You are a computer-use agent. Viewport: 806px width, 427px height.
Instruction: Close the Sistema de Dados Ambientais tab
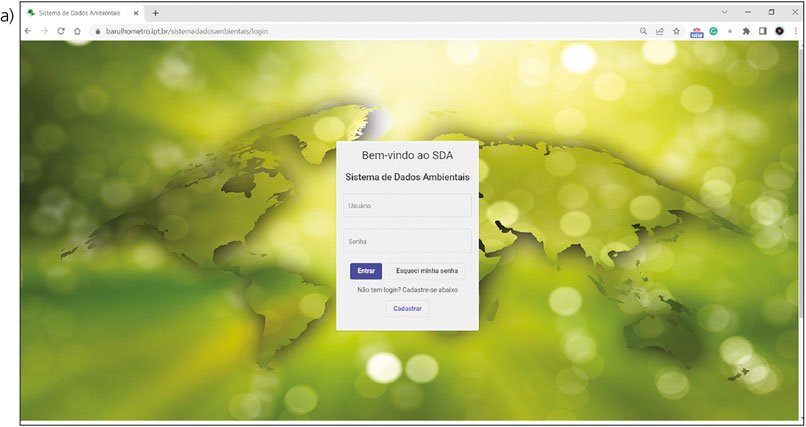[136, 12]
